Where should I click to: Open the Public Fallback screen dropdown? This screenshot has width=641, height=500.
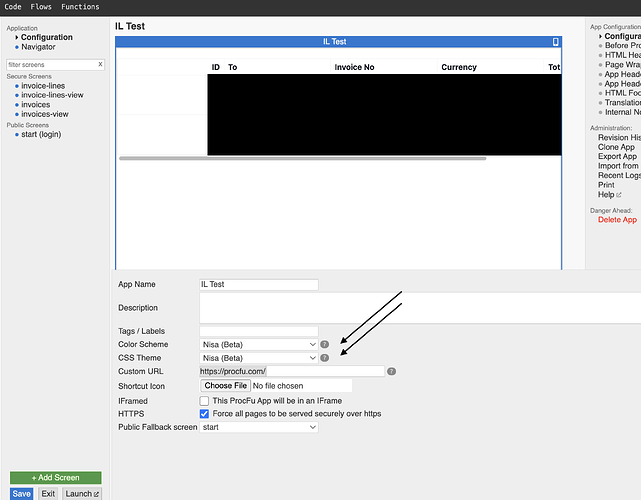[259, 427]
